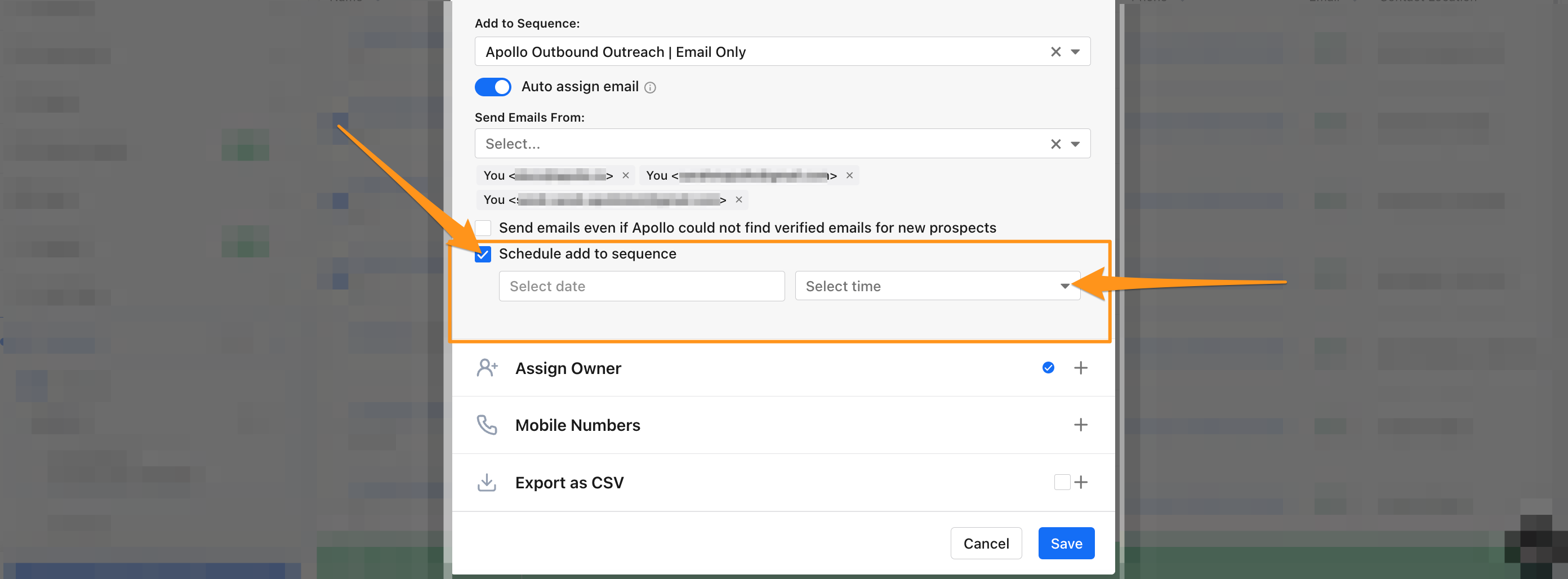Click the Auto assign email info icon

650,88
